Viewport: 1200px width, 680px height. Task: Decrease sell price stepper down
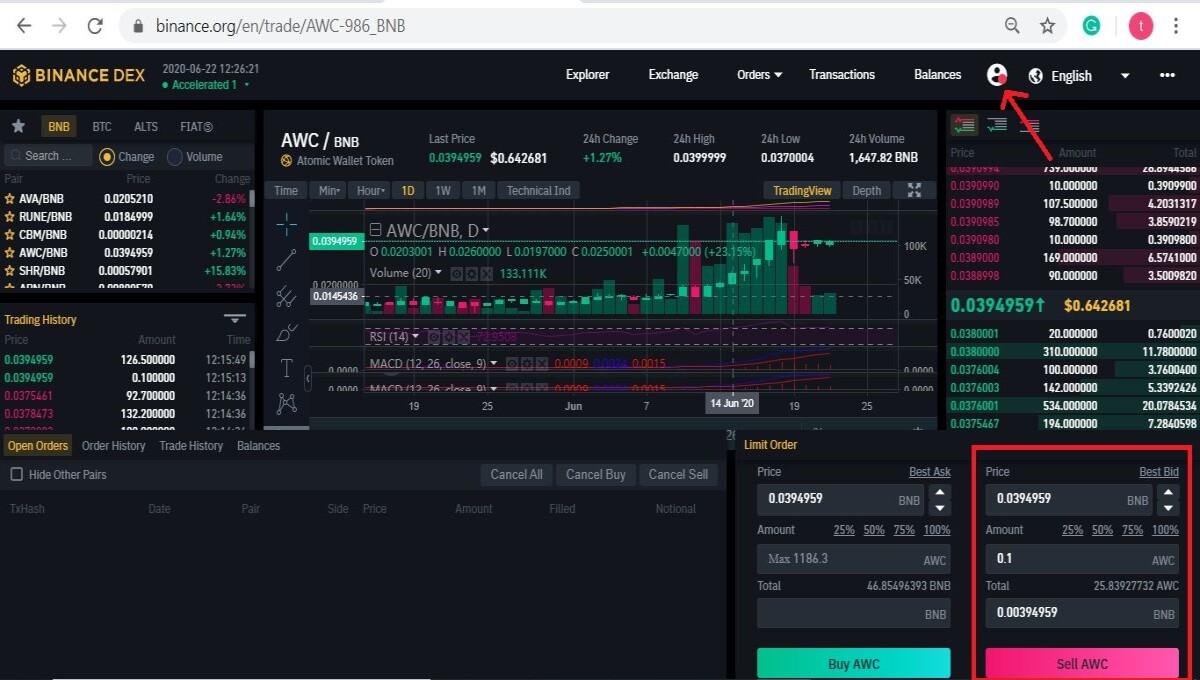point(1168,506)
